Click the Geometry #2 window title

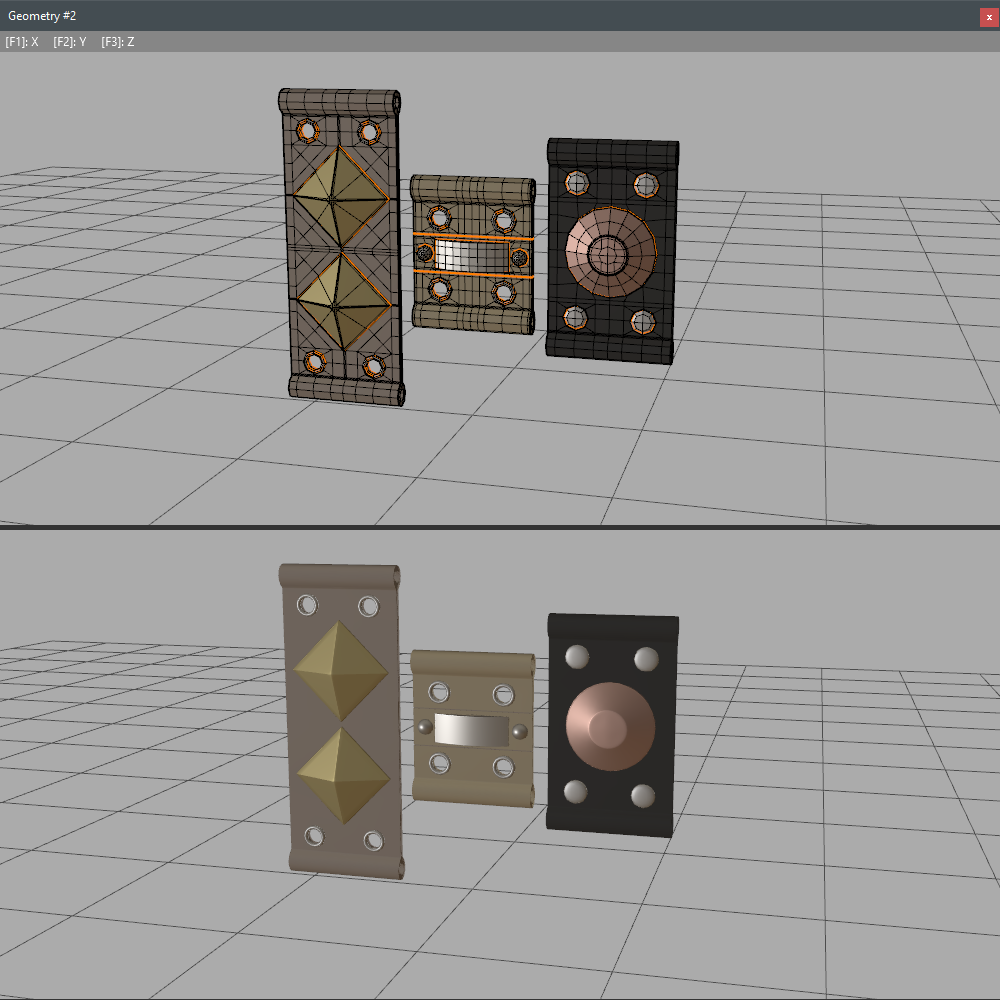click(42, 15)
